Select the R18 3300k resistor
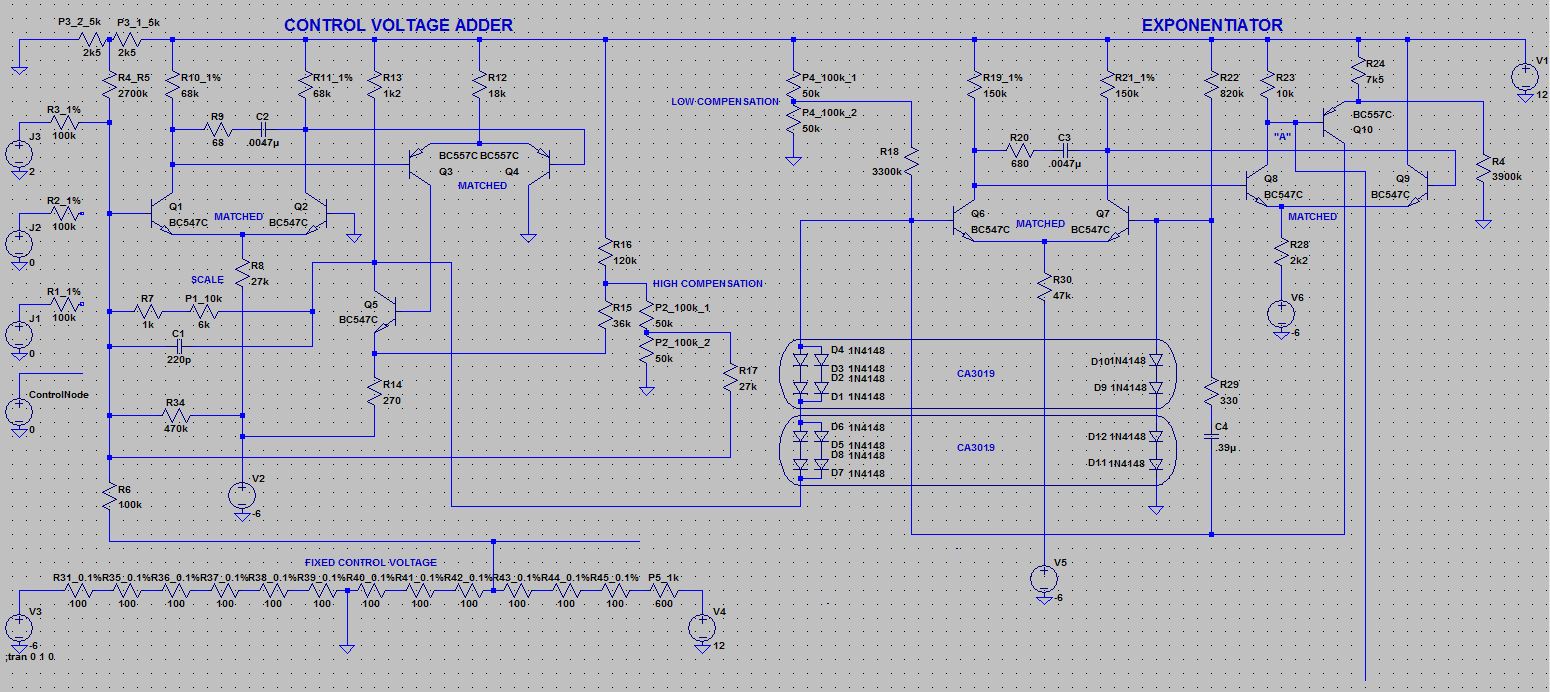 tap(913, 161)
